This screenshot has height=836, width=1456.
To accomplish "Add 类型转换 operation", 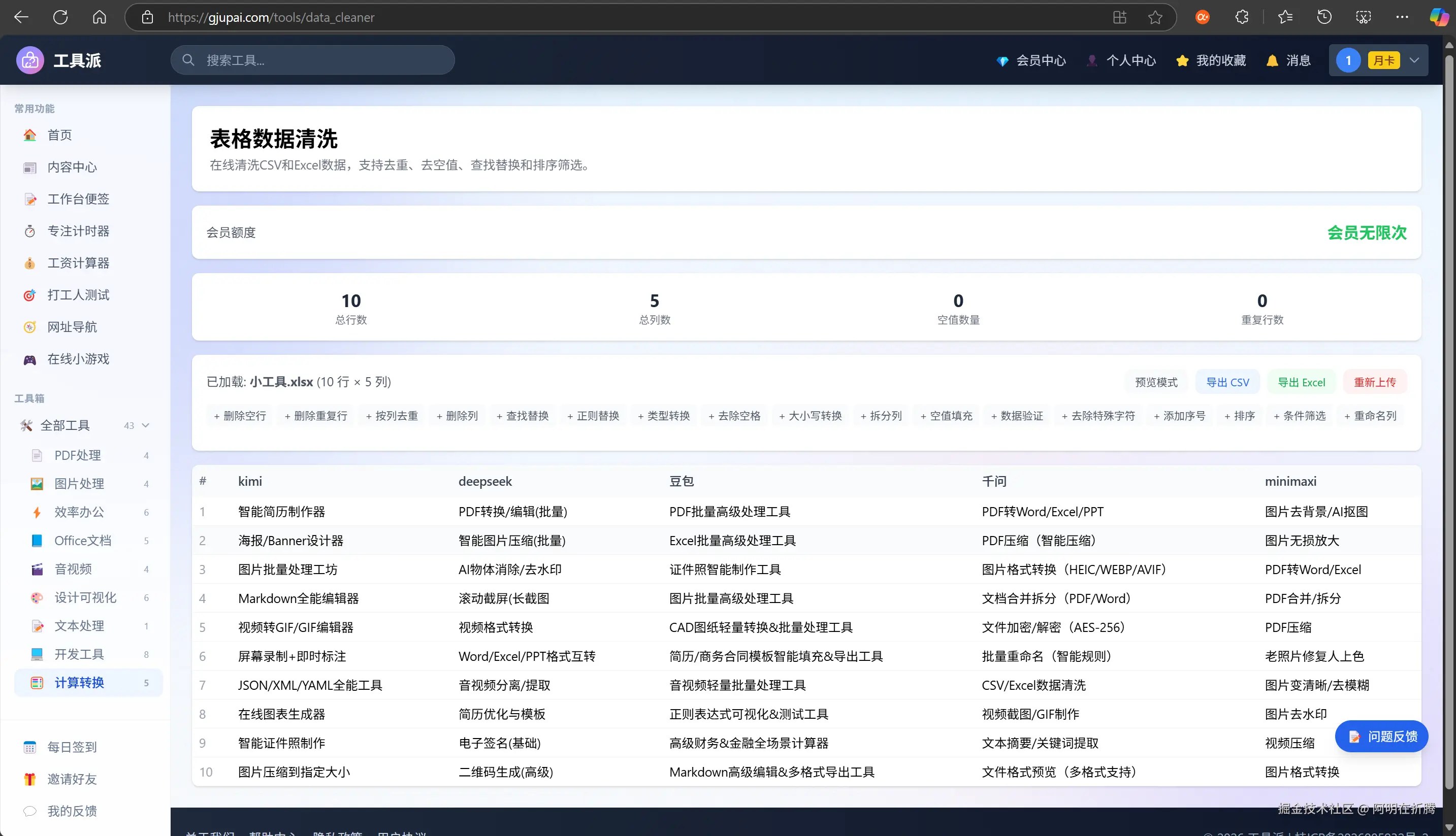I will click(664, 416).
